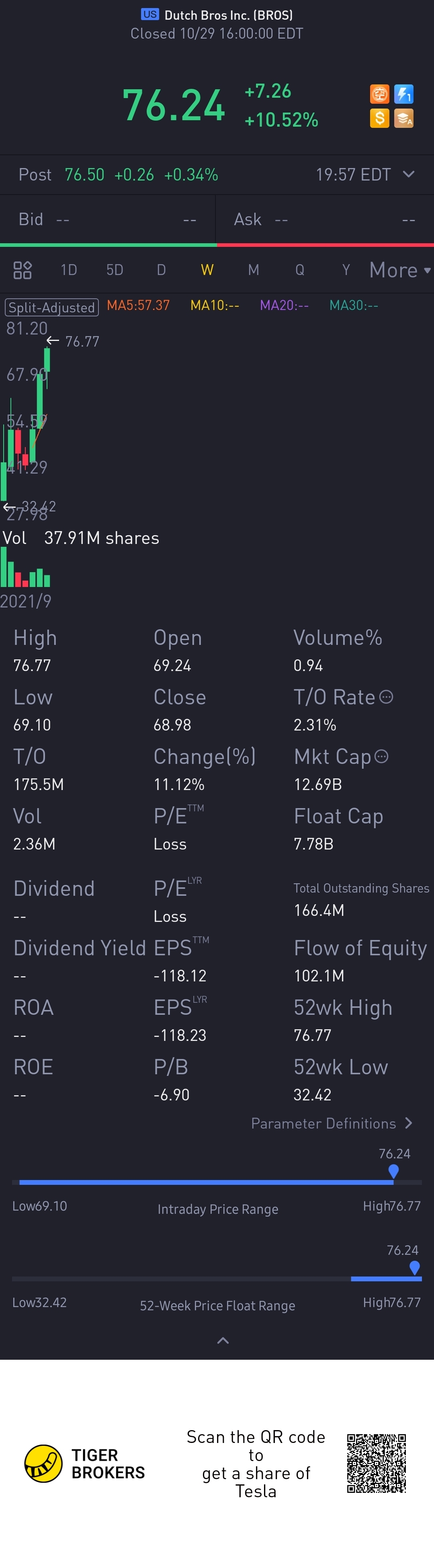The height and width of the screenshot is (1568, 434).
Task: Switch to the 1D chart tab
Action: point(69,270)
